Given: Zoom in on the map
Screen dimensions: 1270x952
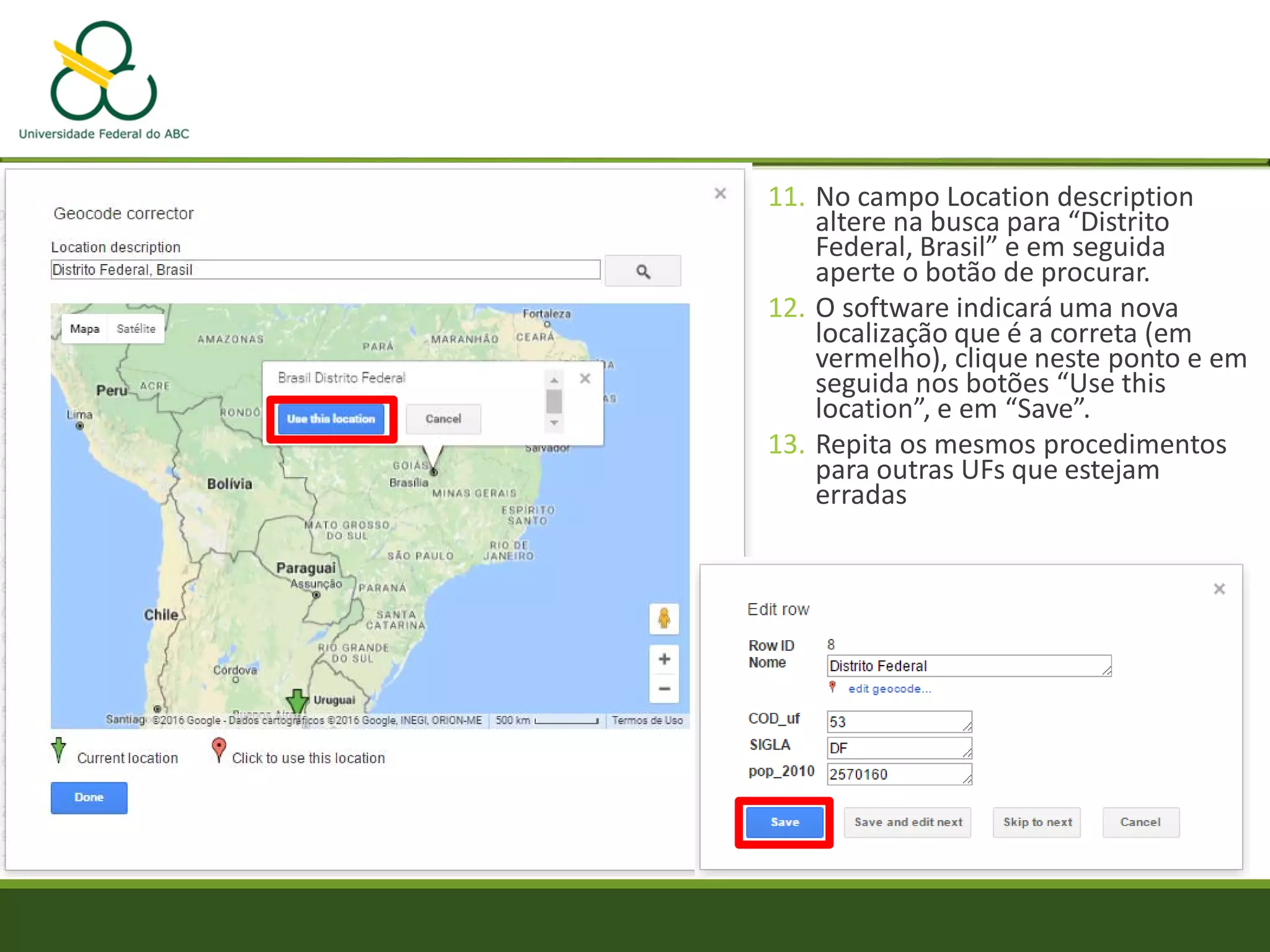Looking at the screenshot, I should click(664, 659).
